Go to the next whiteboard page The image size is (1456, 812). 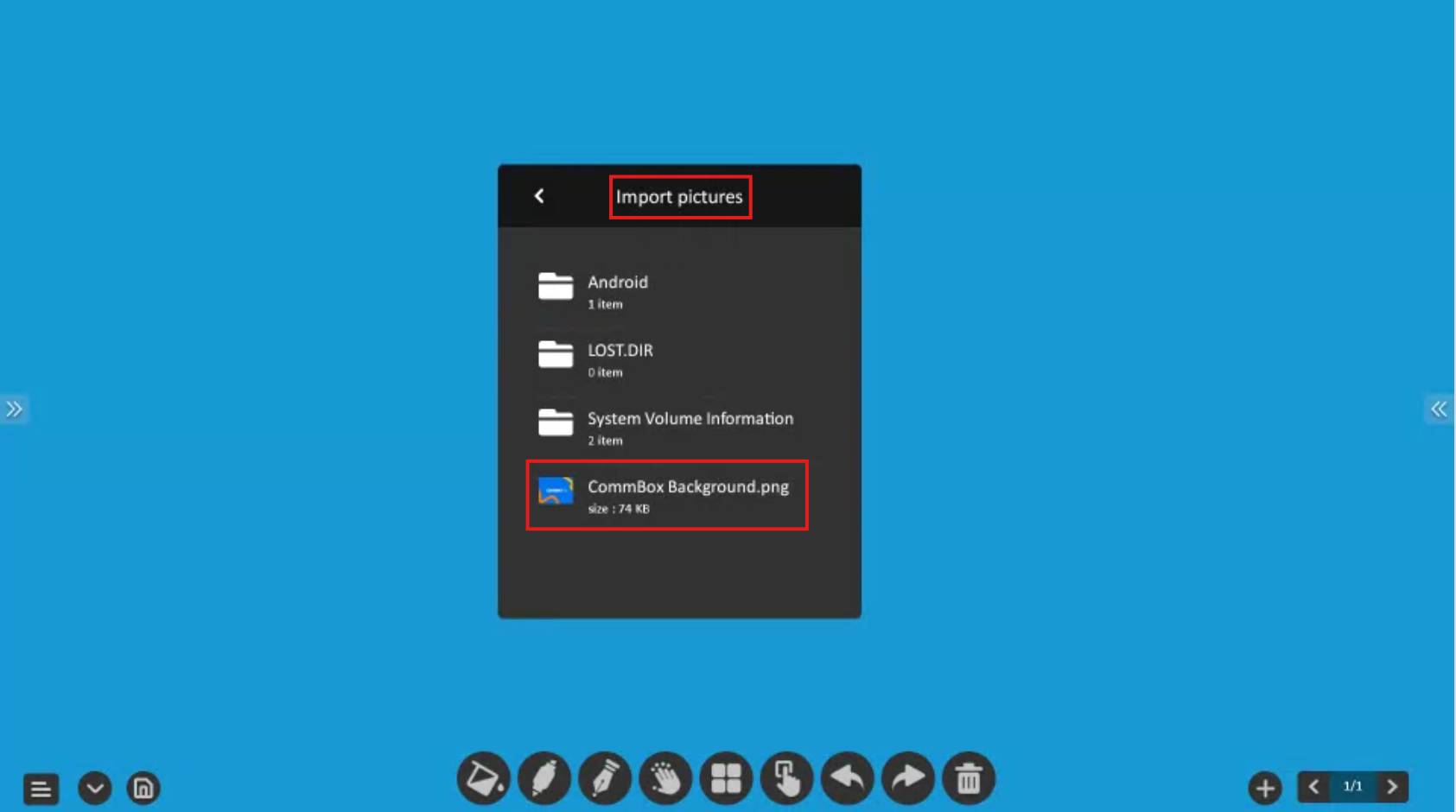(x=1392, y=787)
